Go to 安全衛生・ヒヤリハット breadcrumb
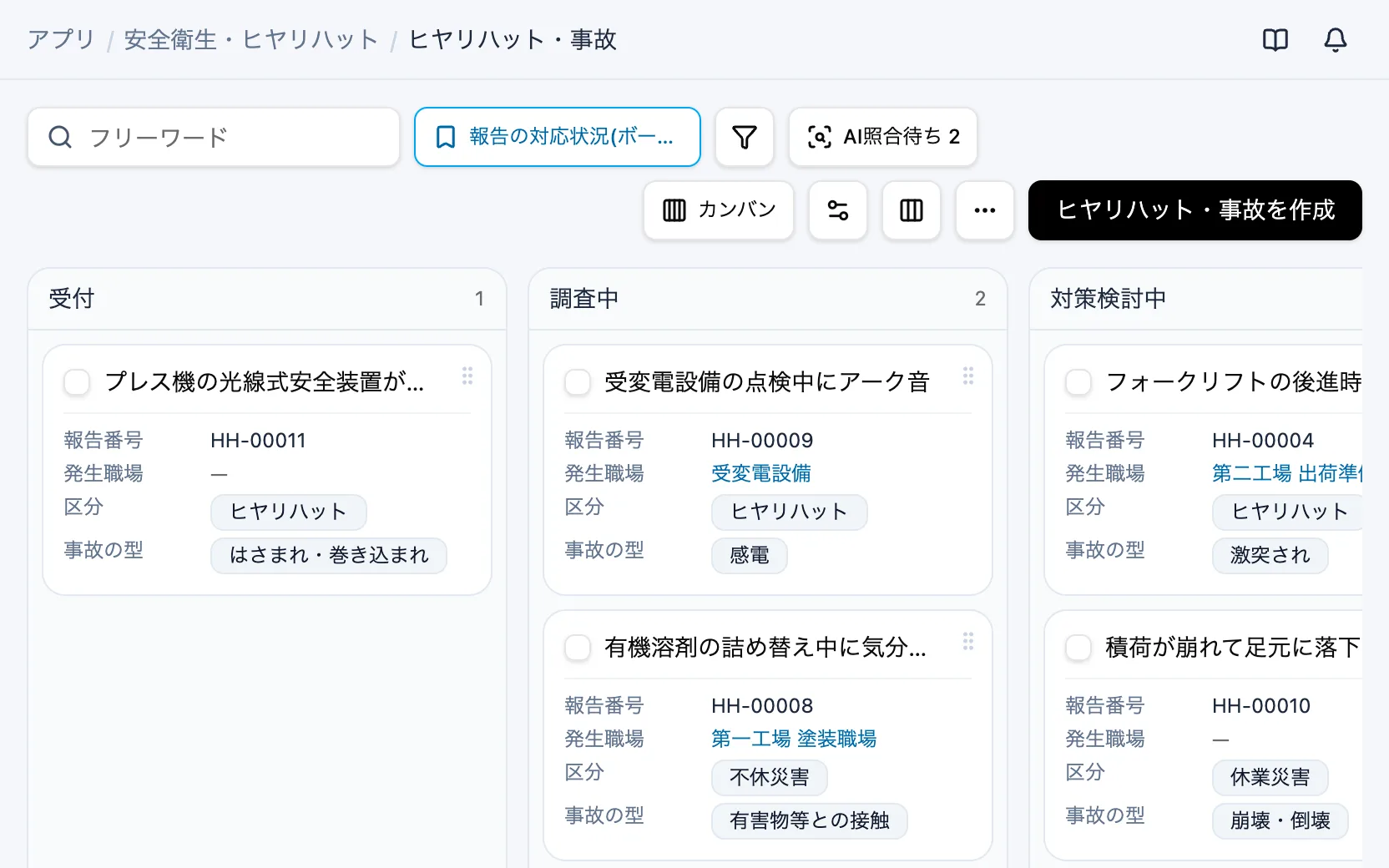Screen dimensions: 1389x868 click(250, 39)
